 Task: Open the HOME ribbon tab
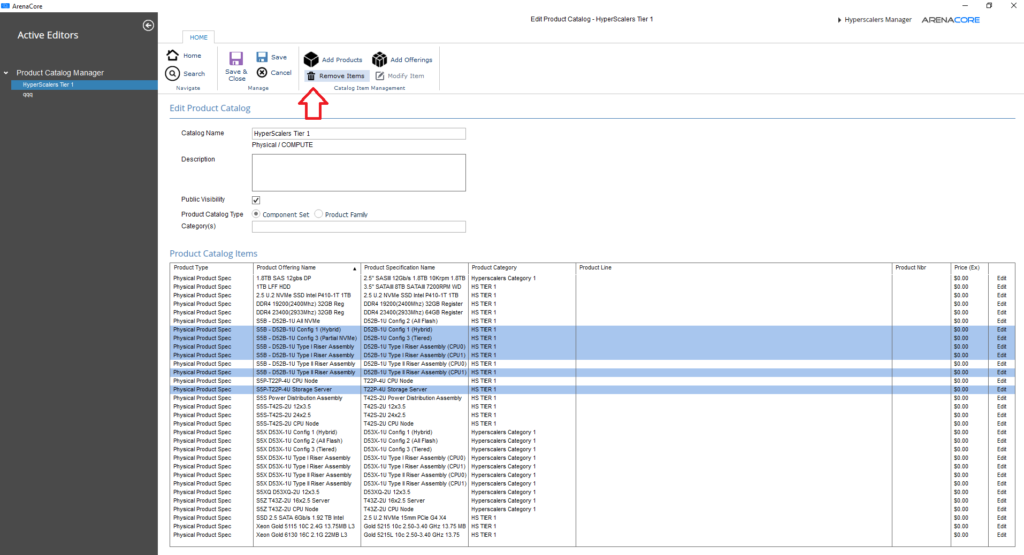[x=199, y=37]
